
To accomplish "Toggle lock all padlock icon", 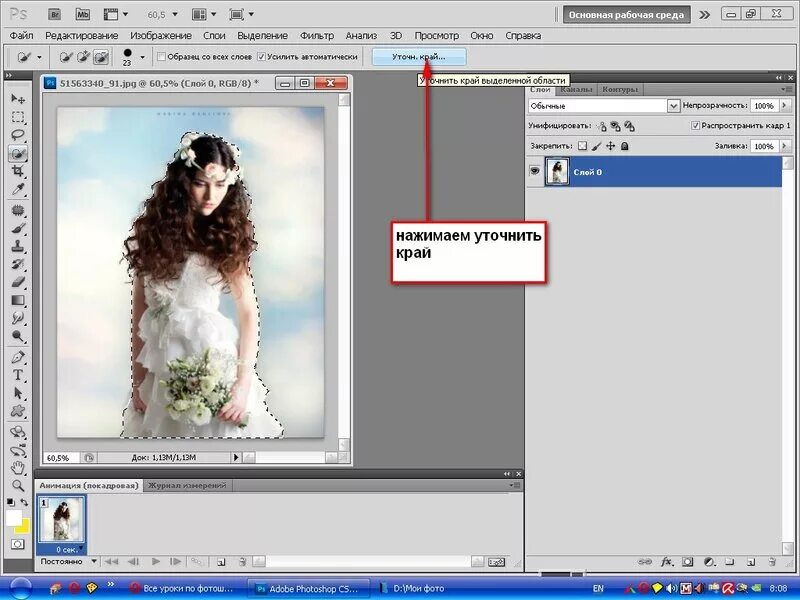I will 624,146.
